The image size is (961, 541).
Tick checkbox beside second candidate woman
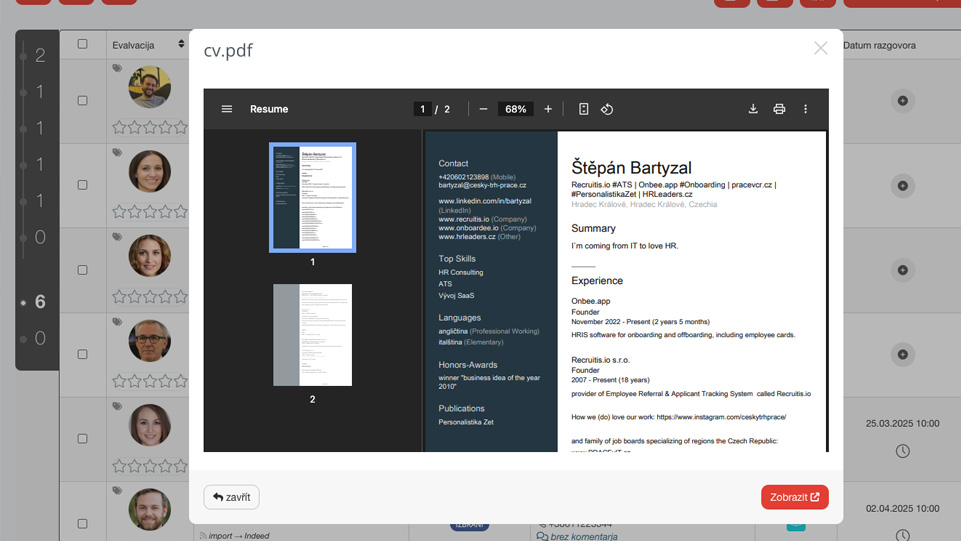[x=82, y=185]
